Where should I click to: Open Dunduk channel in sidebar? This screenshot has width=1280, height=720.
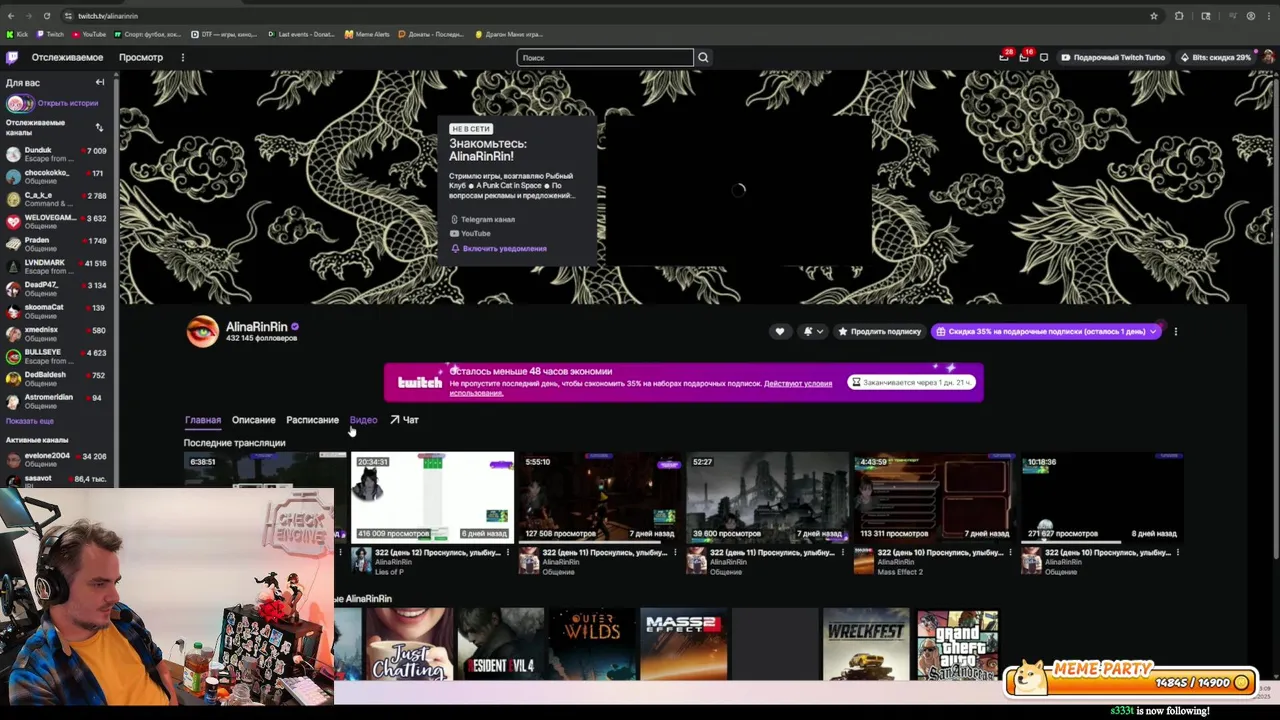(x=56, y=154)
